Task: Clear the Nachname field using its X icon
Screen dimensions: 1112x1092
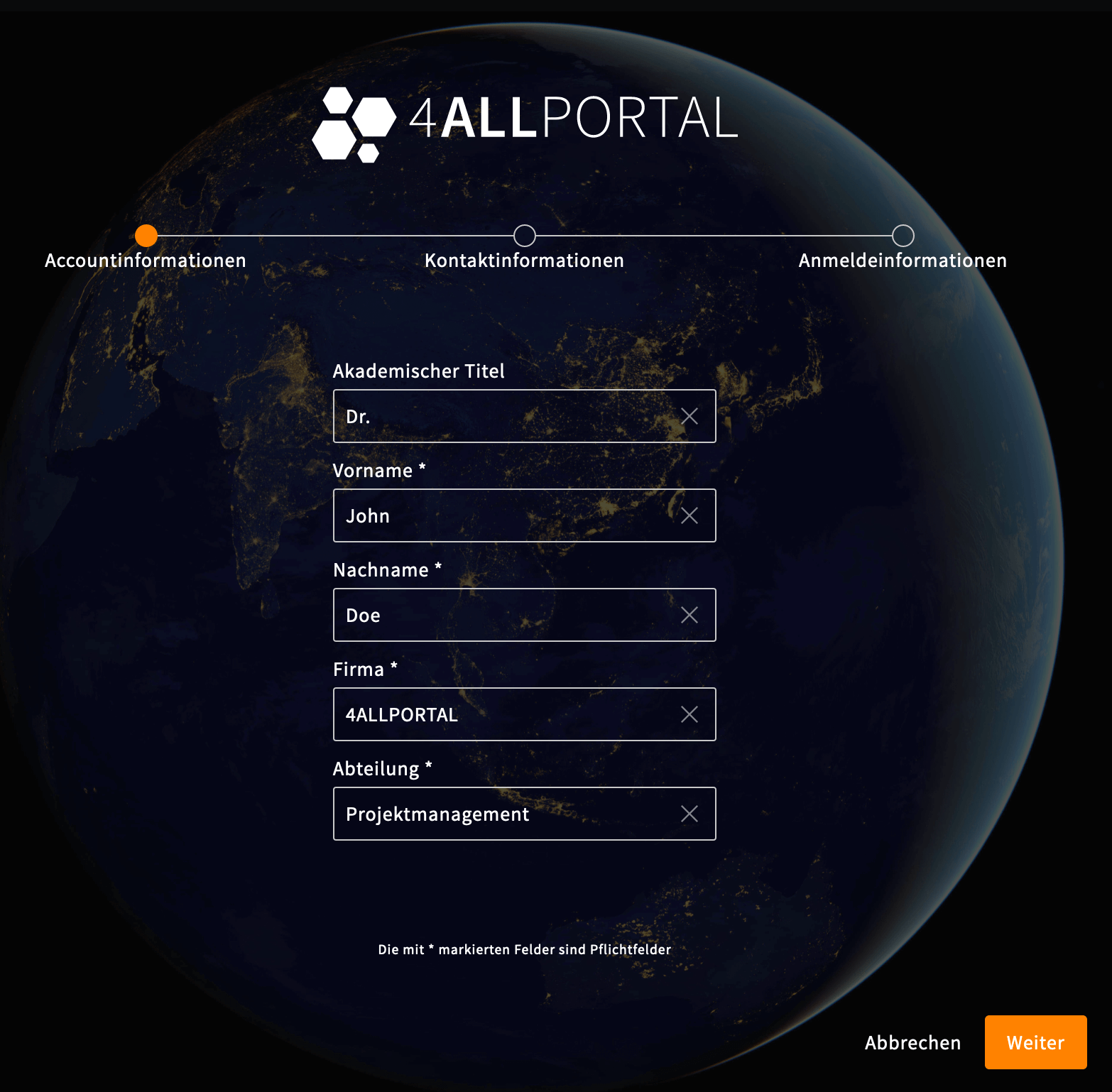Action: tap(689, 616)
